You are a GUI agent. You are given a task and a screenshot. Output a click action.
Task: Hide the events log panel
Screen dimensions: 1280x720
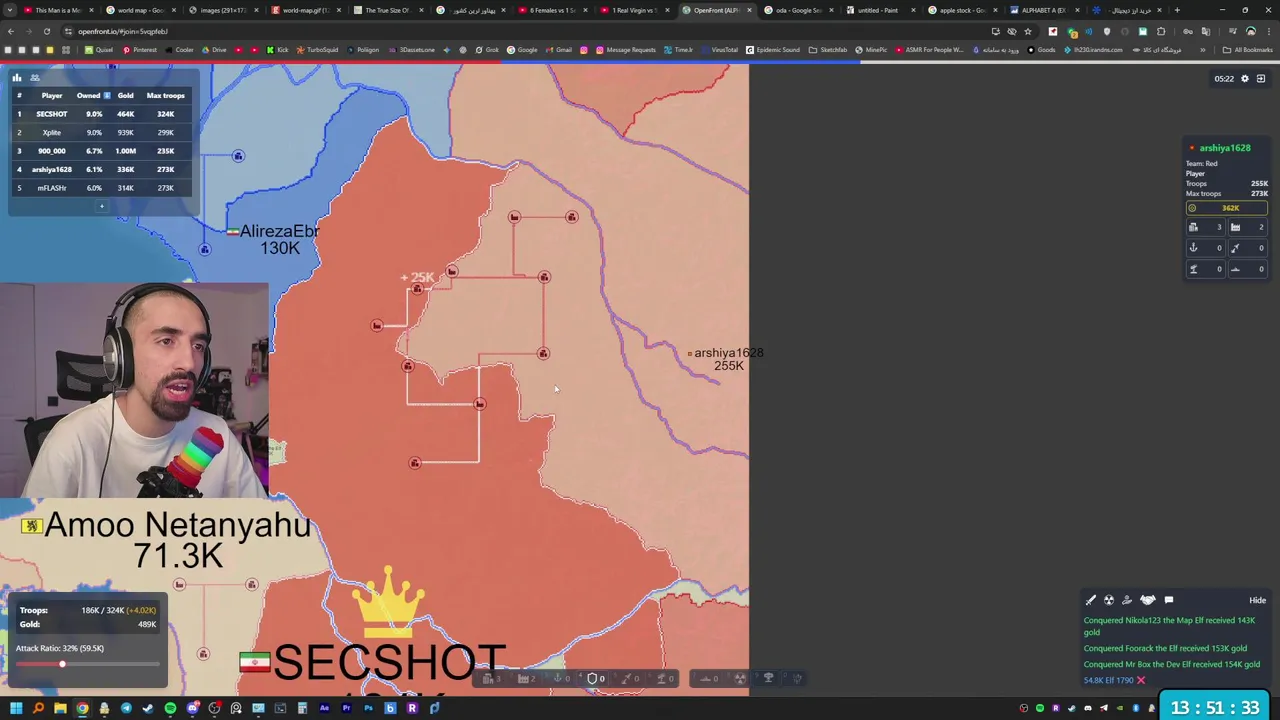click(x=1257, y=600)
